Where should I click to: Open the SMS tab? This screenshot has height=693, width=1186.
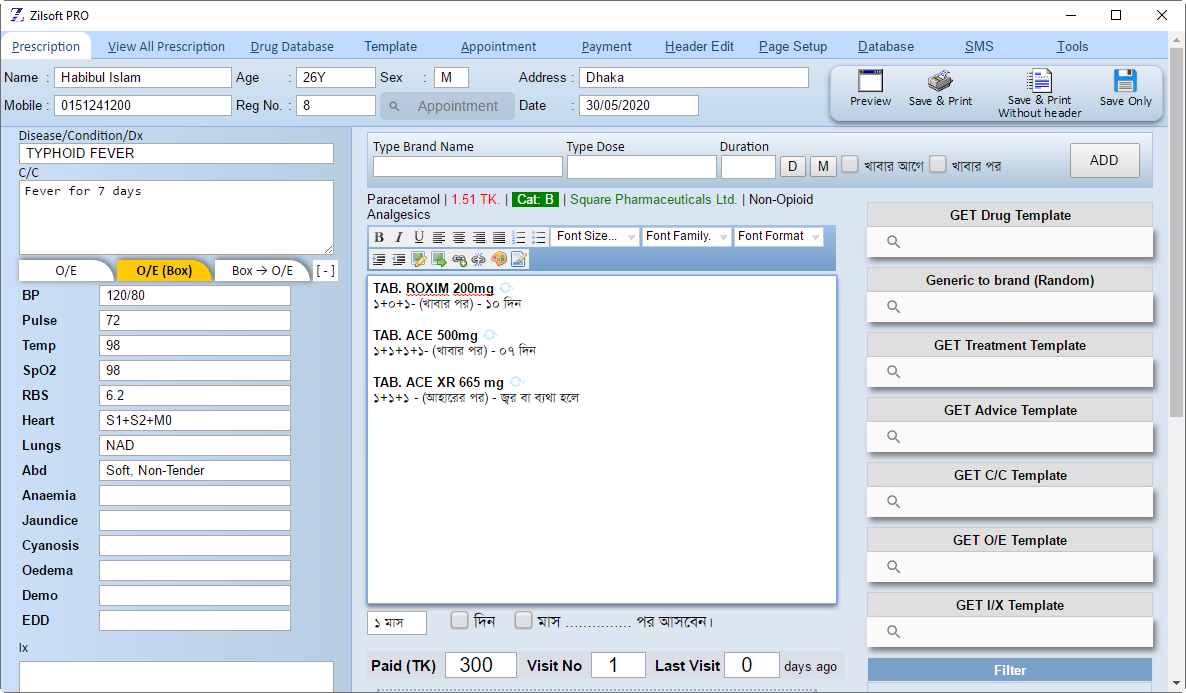(979, 47)
